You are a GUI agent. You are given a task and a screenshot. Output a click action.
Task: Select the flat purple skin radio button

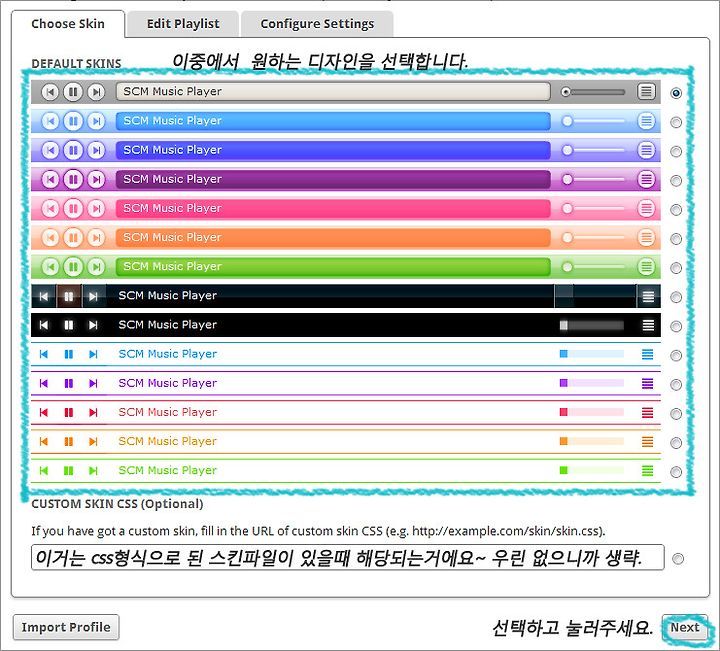675,385
